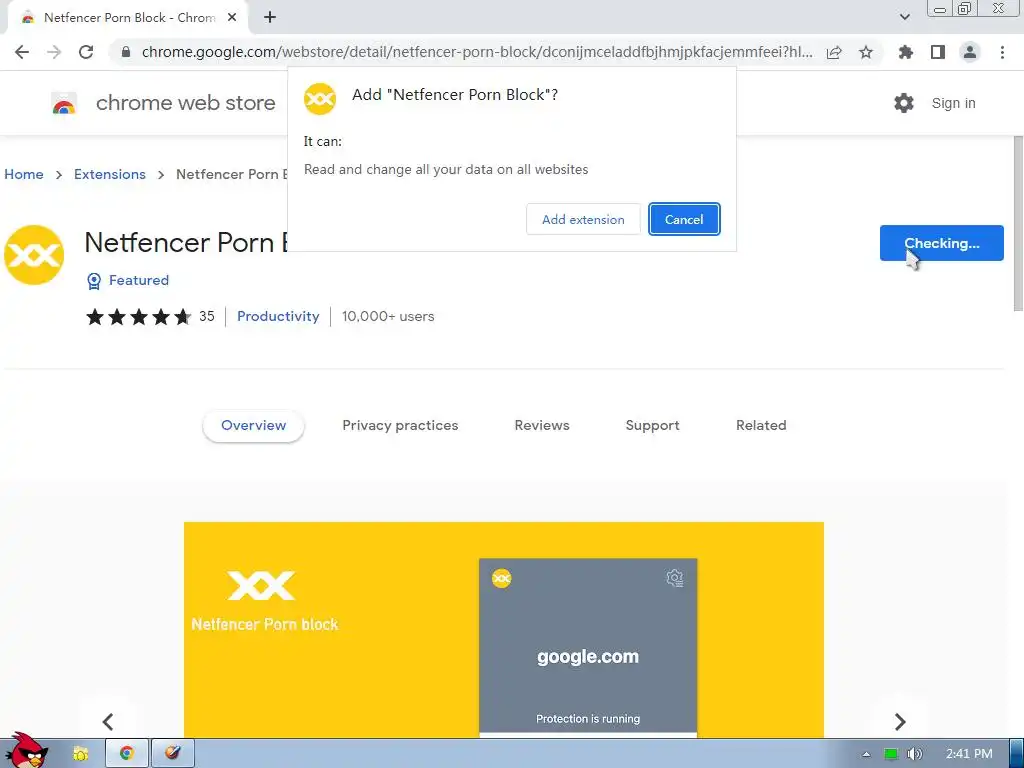Viewport: 1024px width, 768px height.
Task: Cancel the add extension dialog
Action: click(x=684, y=219)
